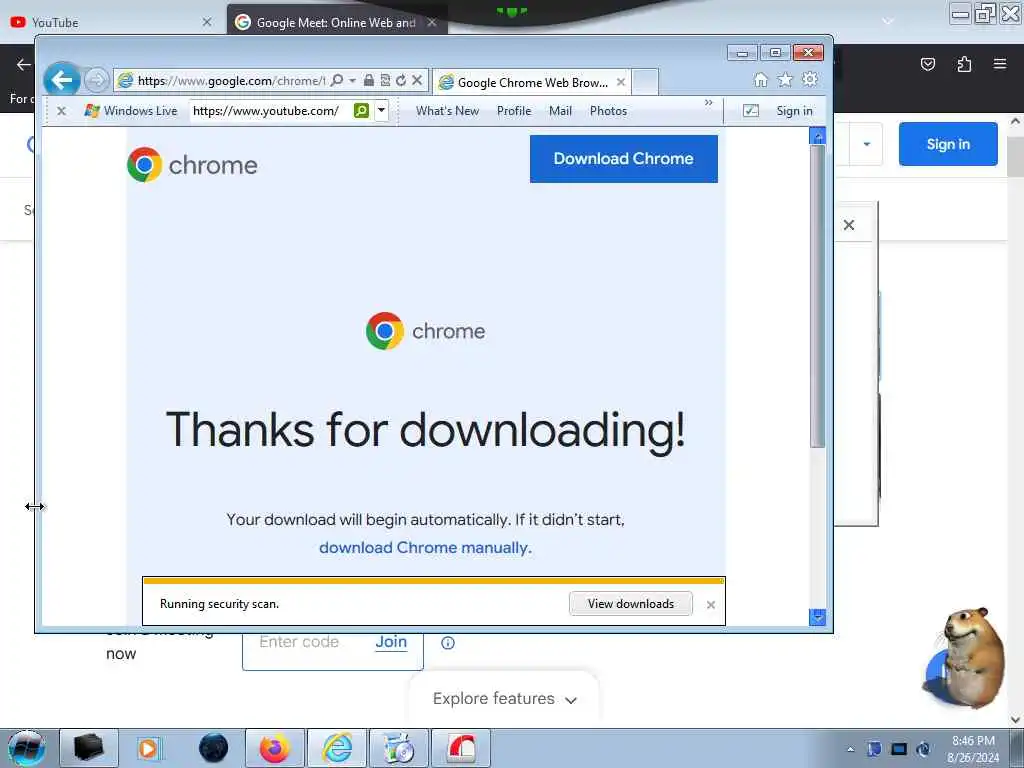Click the Join link on Meet page
The image size is (1024, 768).
(x=391, y=642)
